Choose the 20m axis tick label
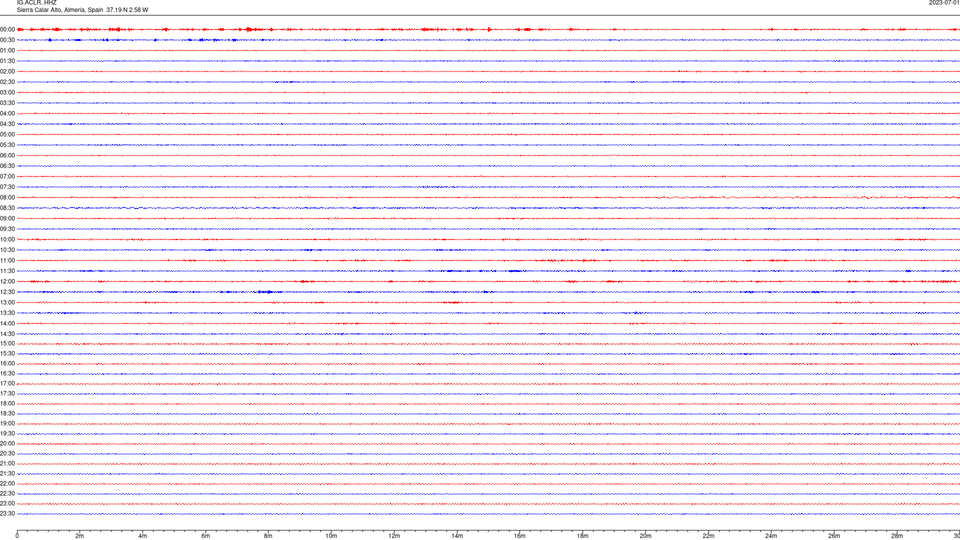960x540 pixels. pos(645,536)
